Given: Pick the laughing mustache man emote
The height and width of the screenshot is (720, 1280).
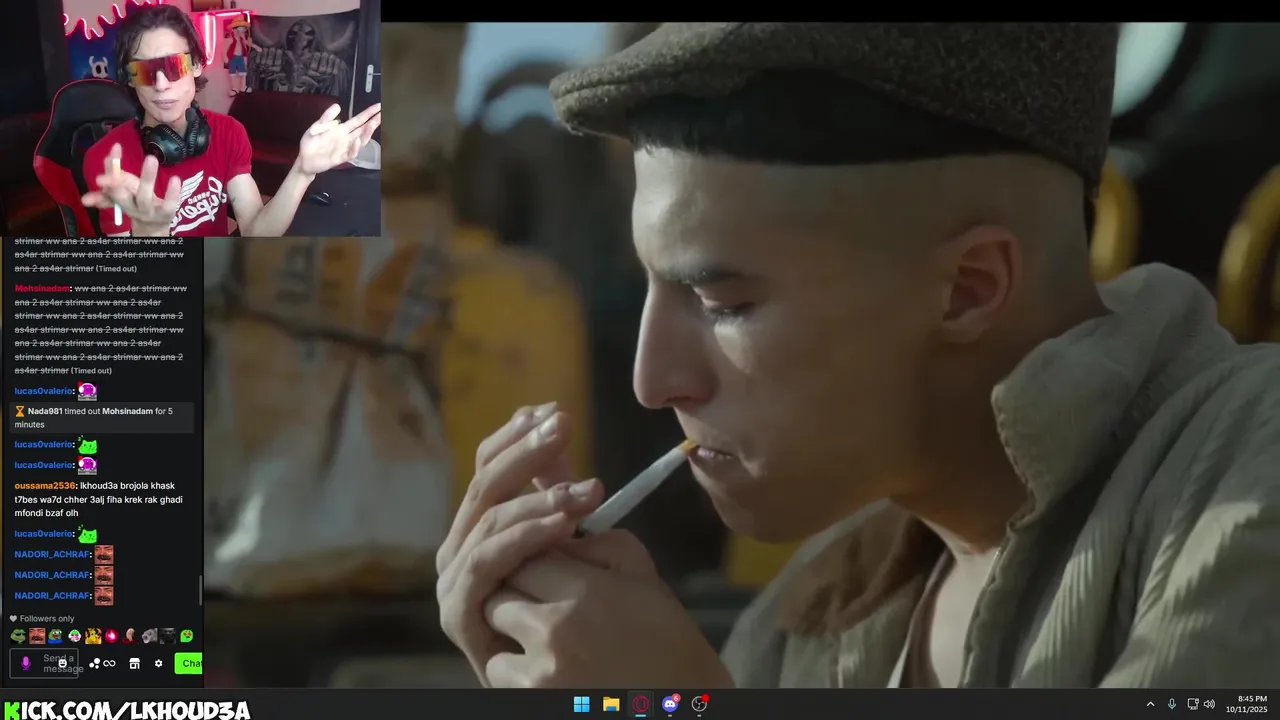Looking at the screenshot, I should pyautogui.click(x=37, y=635).
